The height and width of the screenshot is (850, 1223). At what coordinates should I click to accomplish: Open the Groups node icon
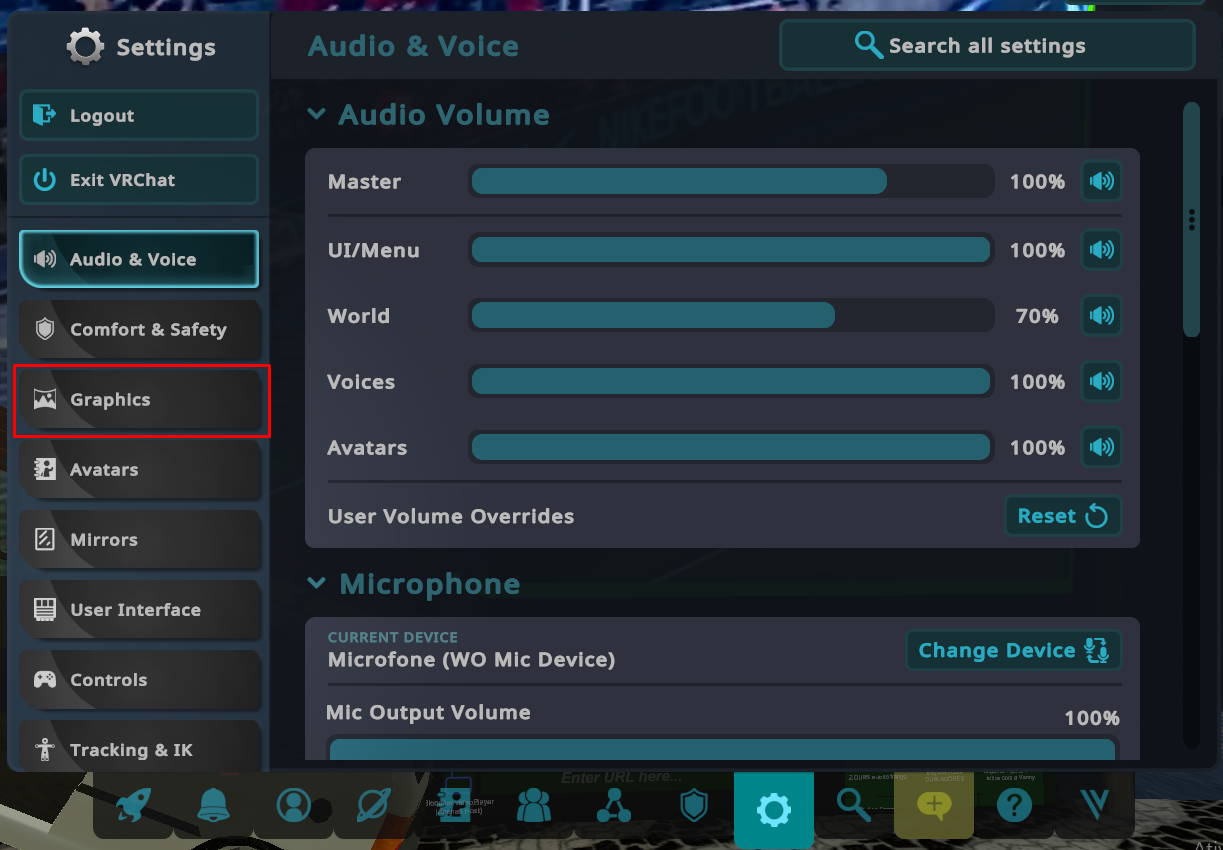pyautogui.click(x=613, y=805)
